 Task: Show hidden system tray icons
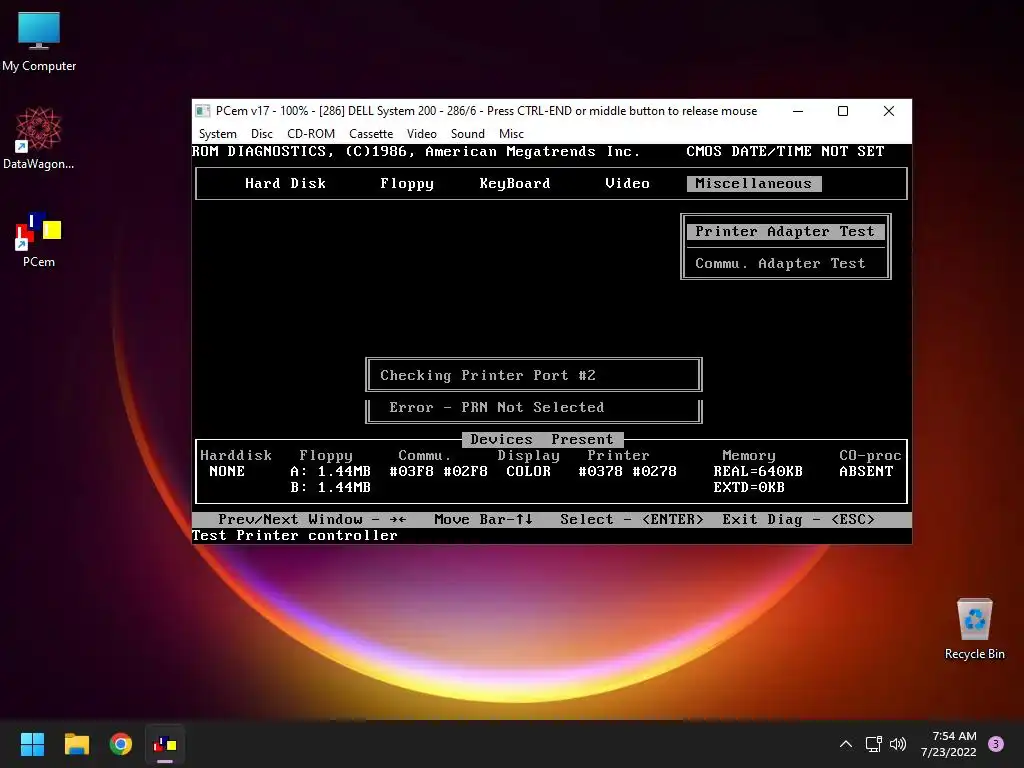point(846,744)
